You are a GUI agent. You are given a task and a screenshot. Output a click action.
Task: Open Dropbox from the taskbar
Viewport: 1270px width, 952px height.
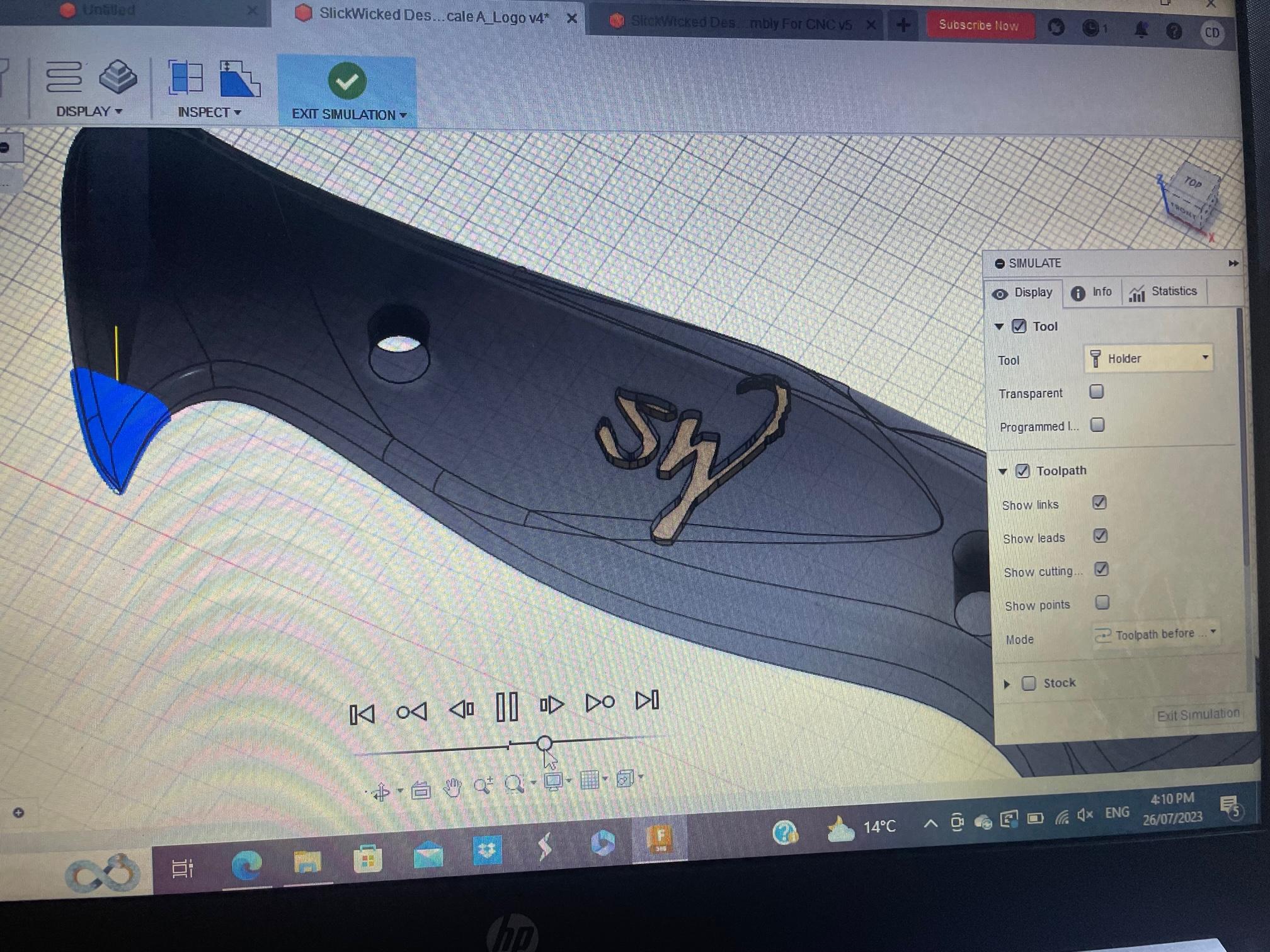tap(487, 850)
